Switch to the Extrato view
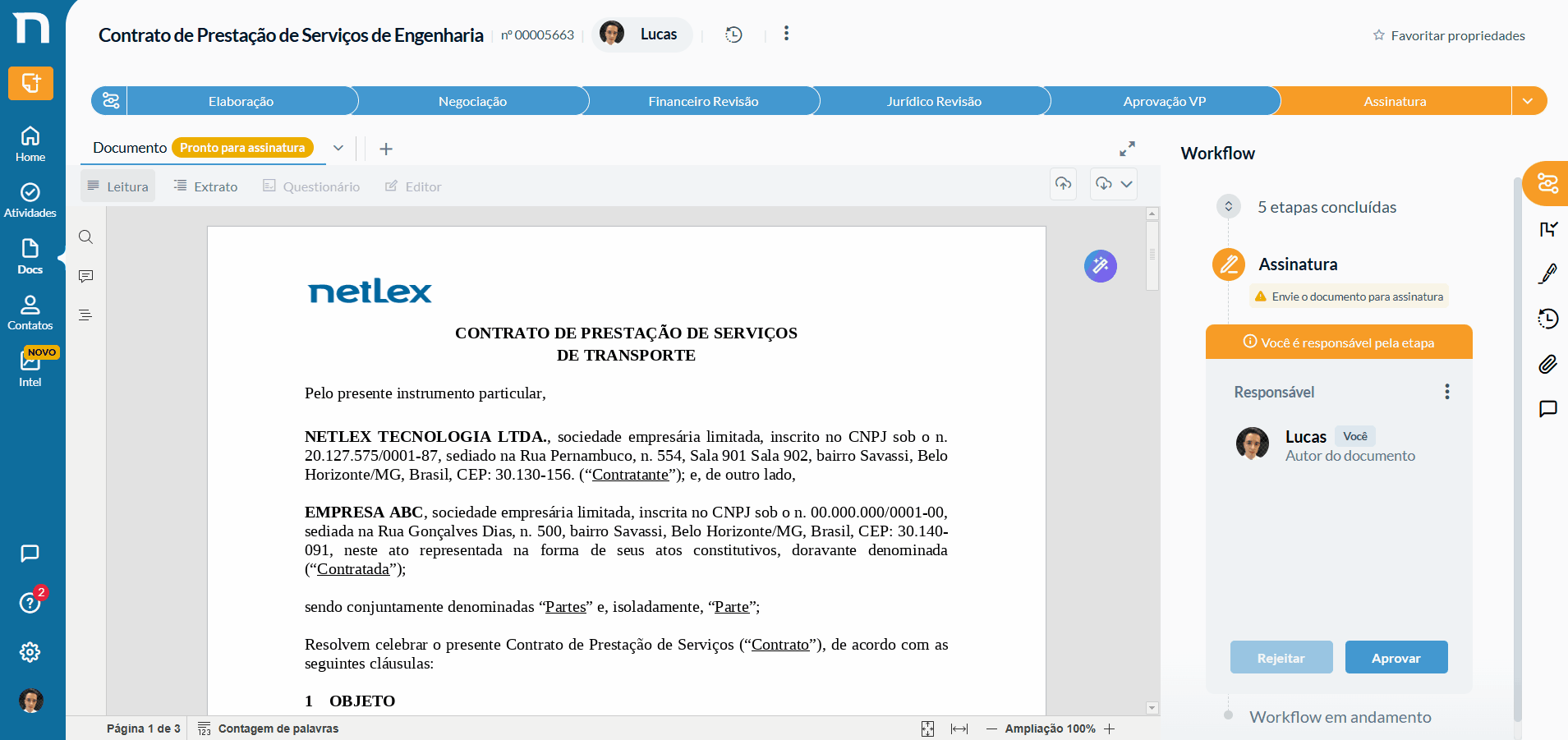 (x=206, y=186)
